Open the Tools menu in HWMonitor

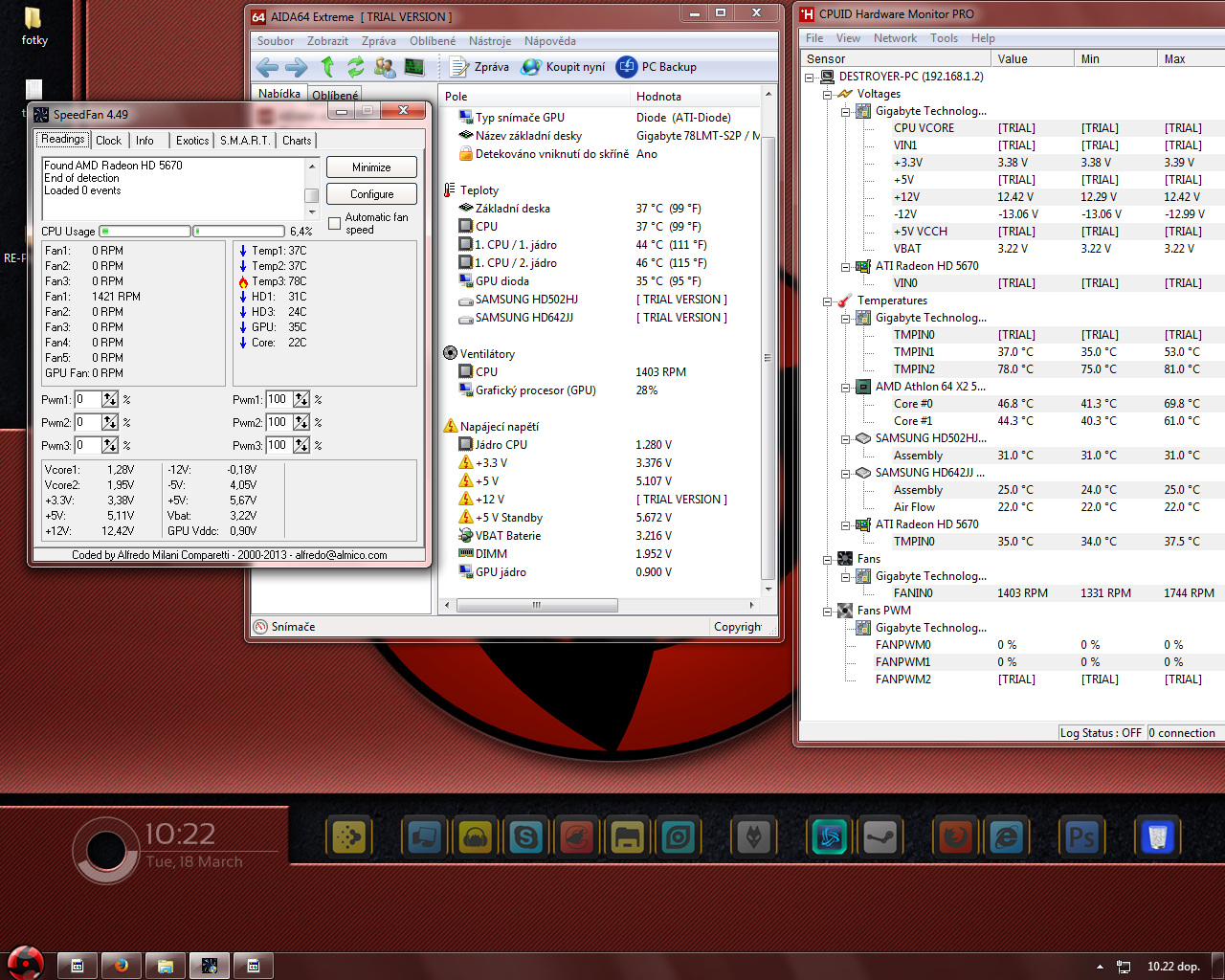[944, 38]
